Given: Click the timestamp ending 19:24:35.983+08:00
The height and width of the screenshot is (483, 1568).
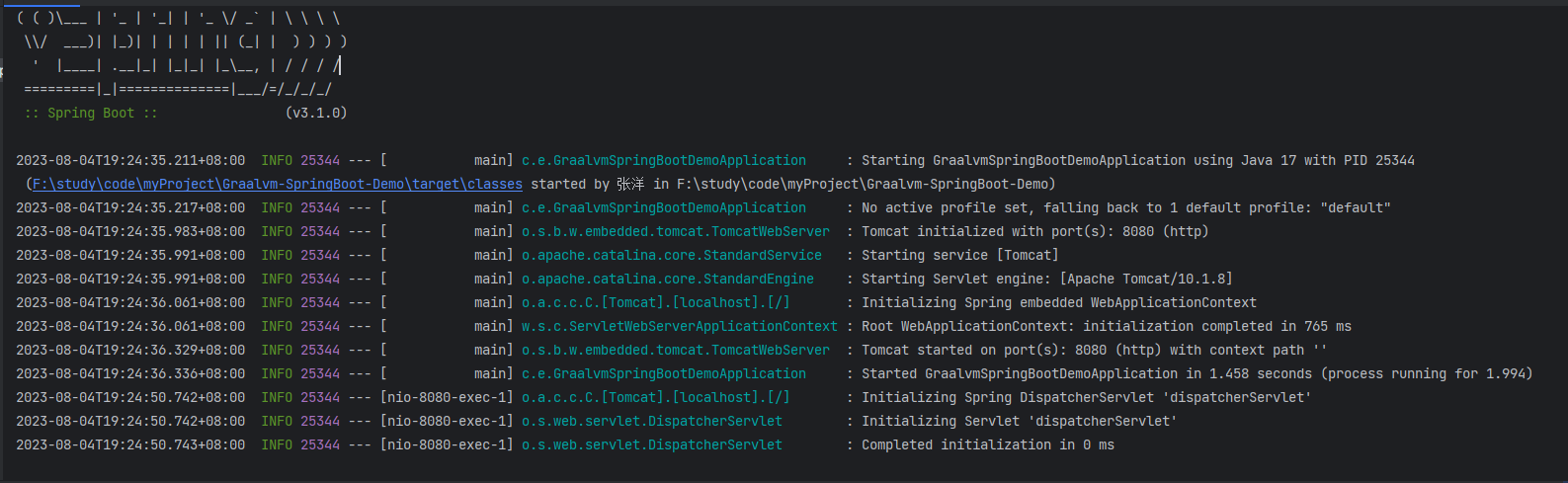Looking at the screenshot, I should coord(130,231).
